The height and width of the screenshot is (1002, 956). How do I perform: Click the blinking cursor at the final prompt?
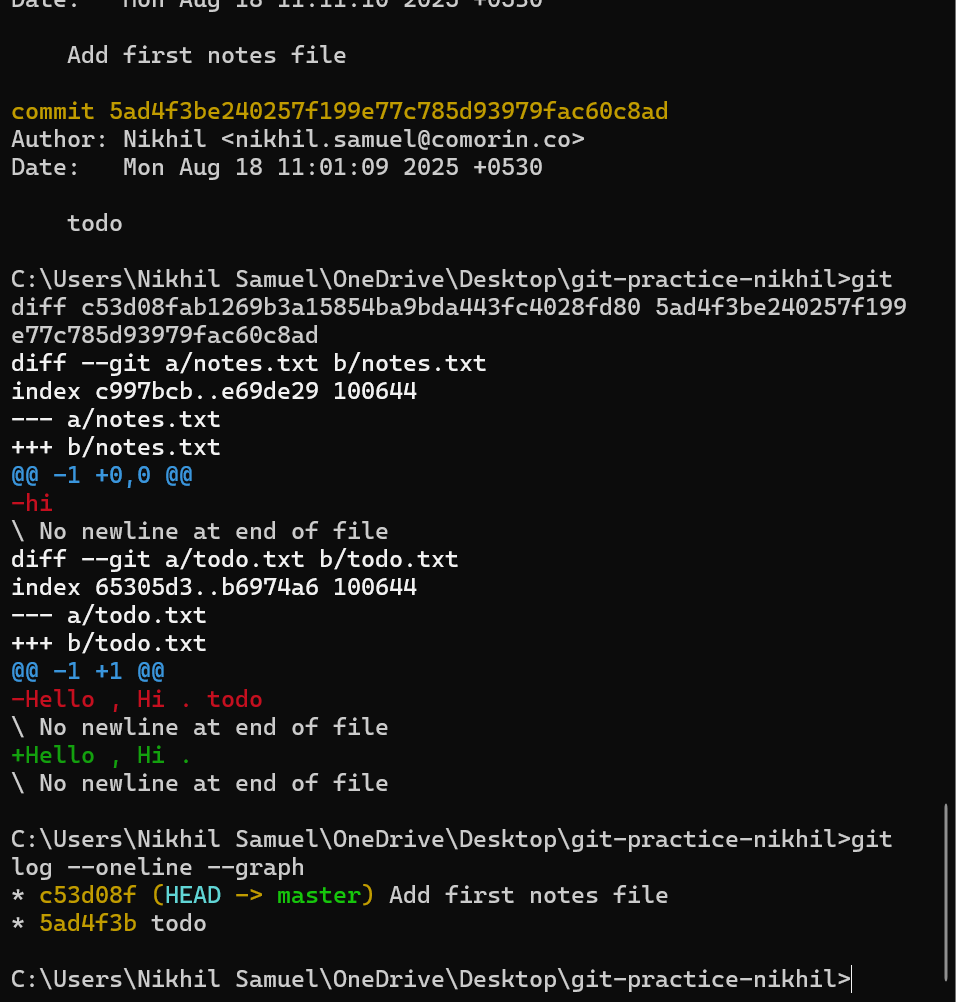tap(851, 979)
